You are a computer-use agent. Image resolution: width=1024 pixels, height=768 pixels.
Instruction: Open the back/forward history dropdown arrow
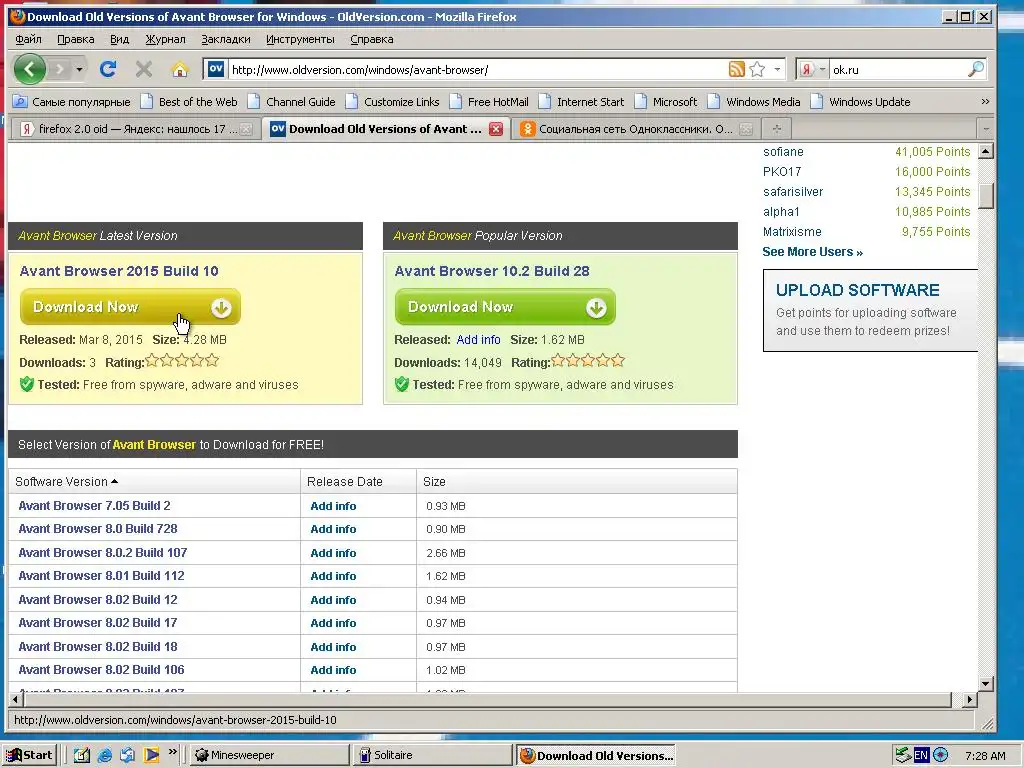point(79,69)
